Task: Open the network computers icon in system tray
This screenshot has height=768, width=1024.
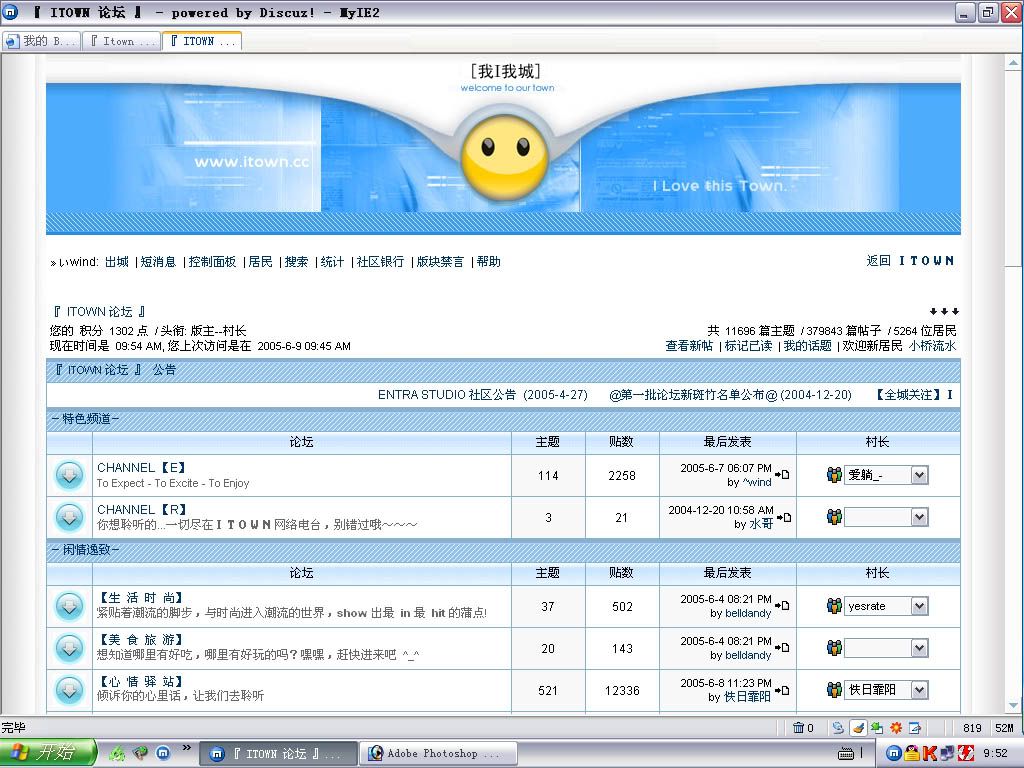Action: click(x=947, y=753)
